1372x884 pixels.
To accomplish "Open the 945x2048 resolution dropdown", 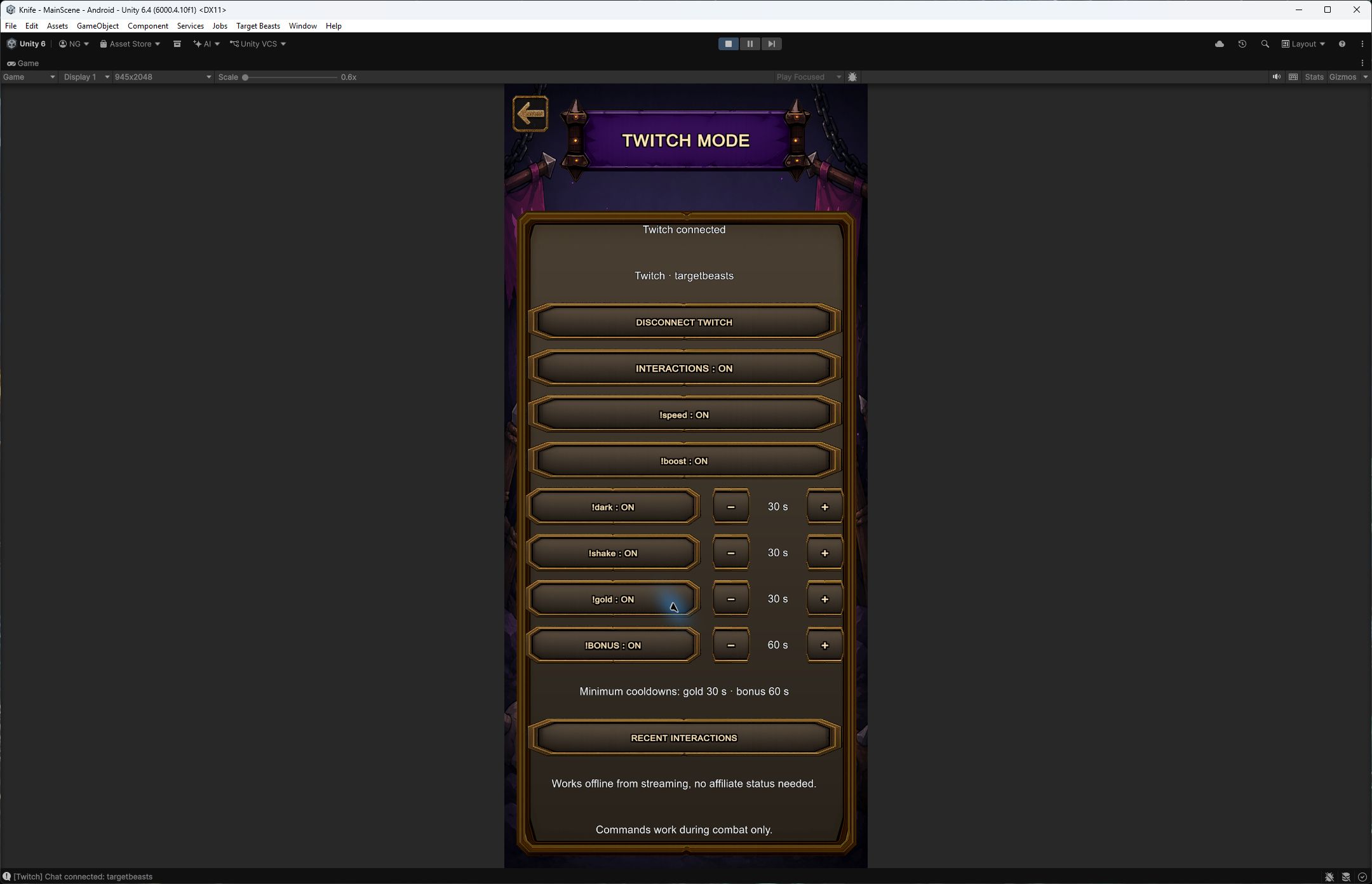I will point(163,77).
